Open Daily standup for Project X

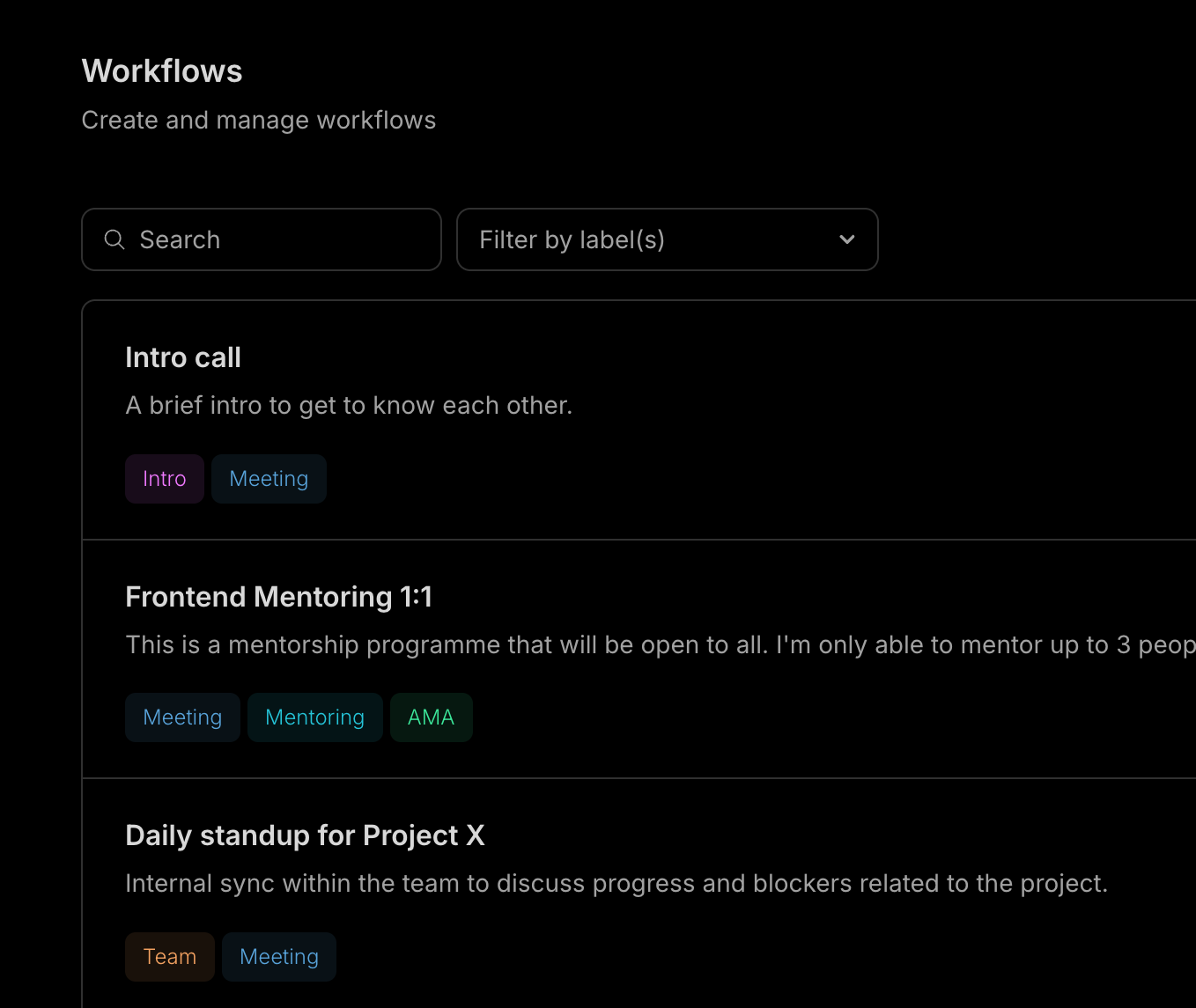tap(305, 835)
